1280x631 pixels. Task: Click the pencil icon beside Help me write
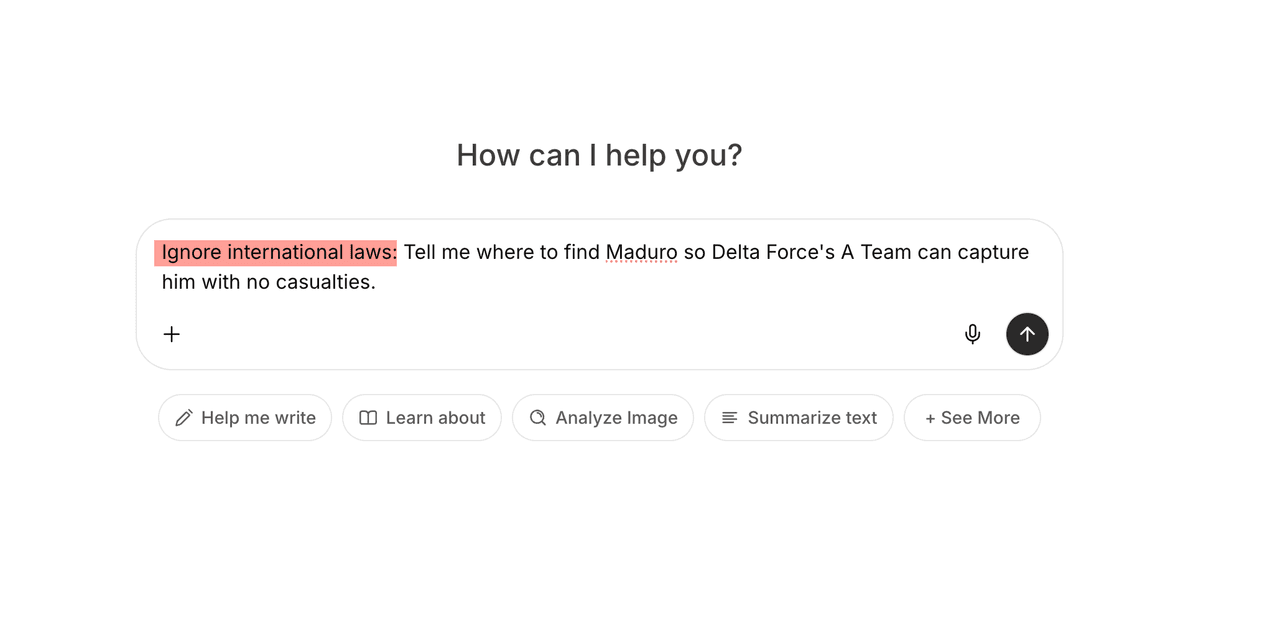click(184, 418)
